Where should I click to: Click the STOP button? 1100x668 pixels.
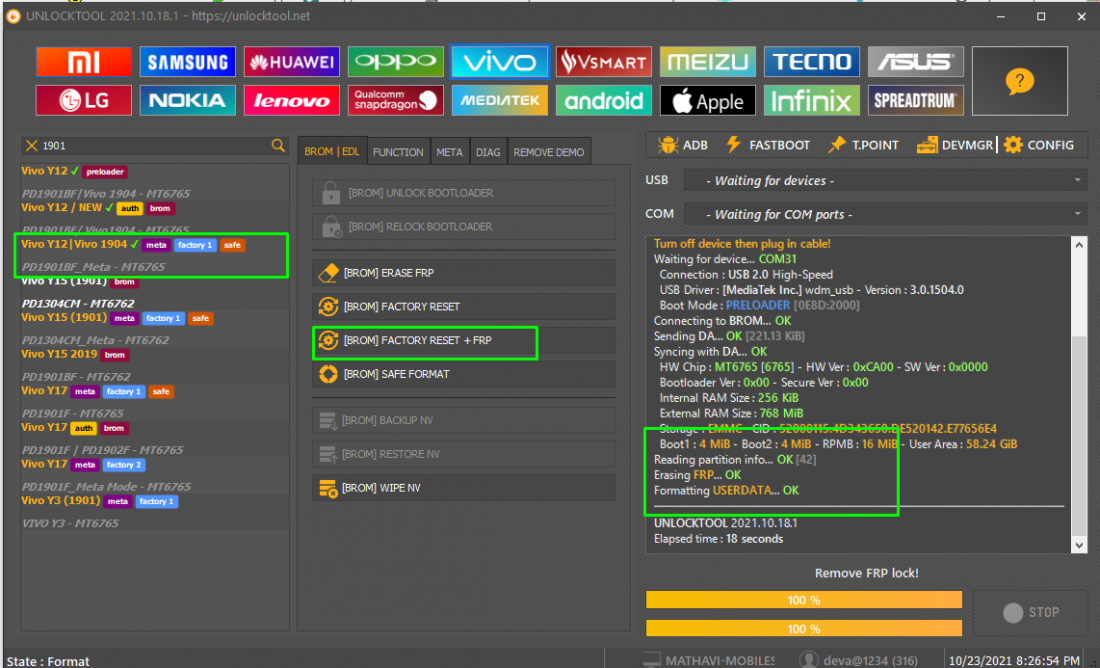pos(1031,613)
